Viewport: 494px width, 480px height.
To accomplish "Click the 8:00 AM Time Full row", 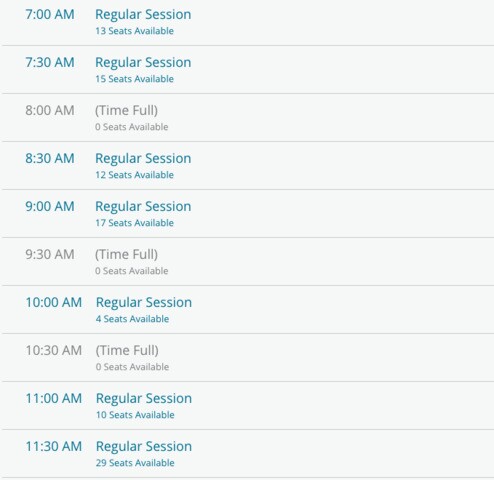I will pyautogui.click(x=248, y=118).
